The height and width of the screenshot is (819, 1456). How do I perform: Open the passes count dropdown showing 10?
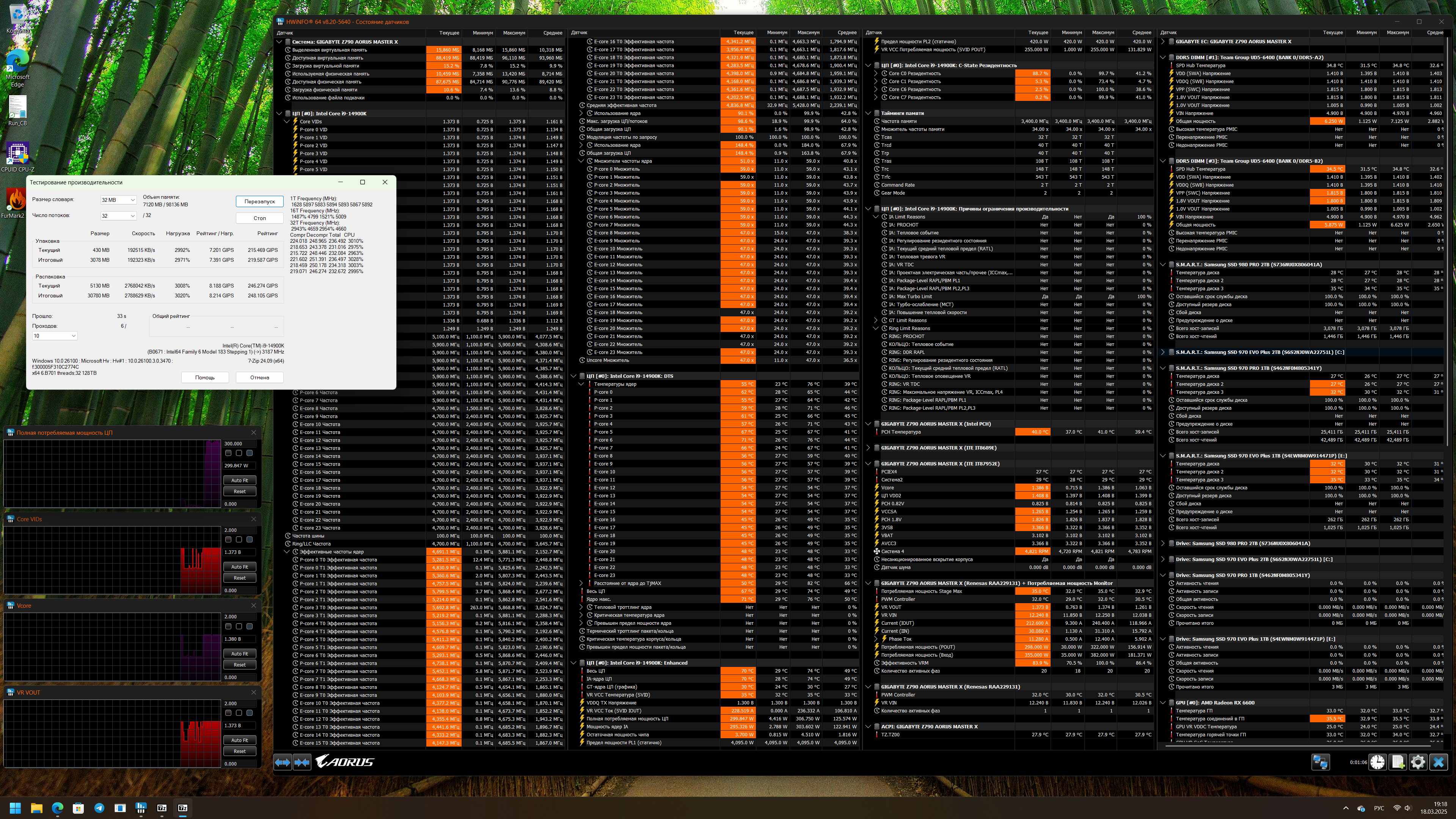coord(54,336)
